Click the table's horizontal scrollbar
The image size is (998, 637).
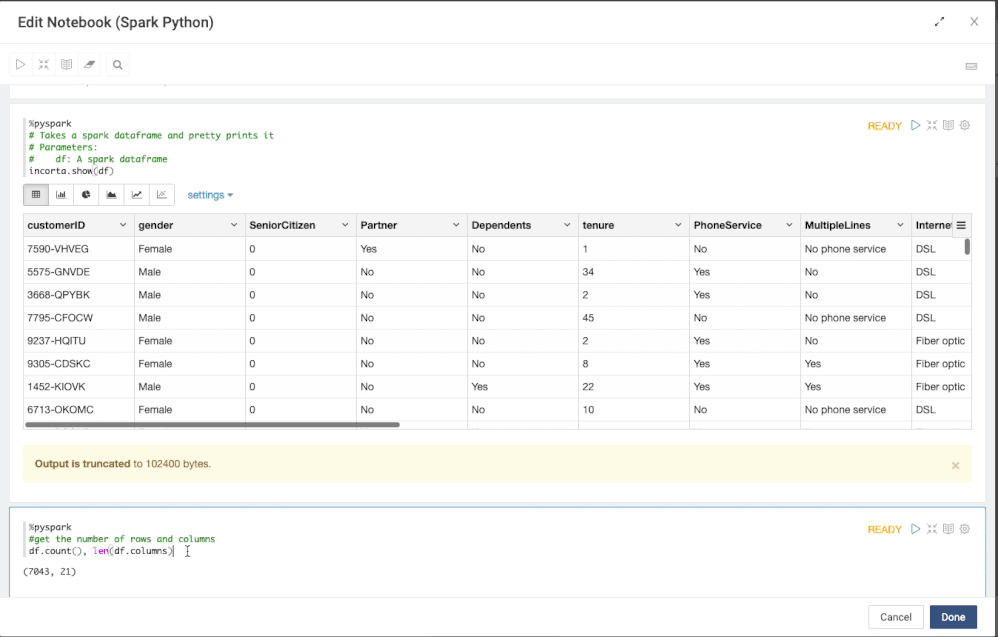coord(212,425)
